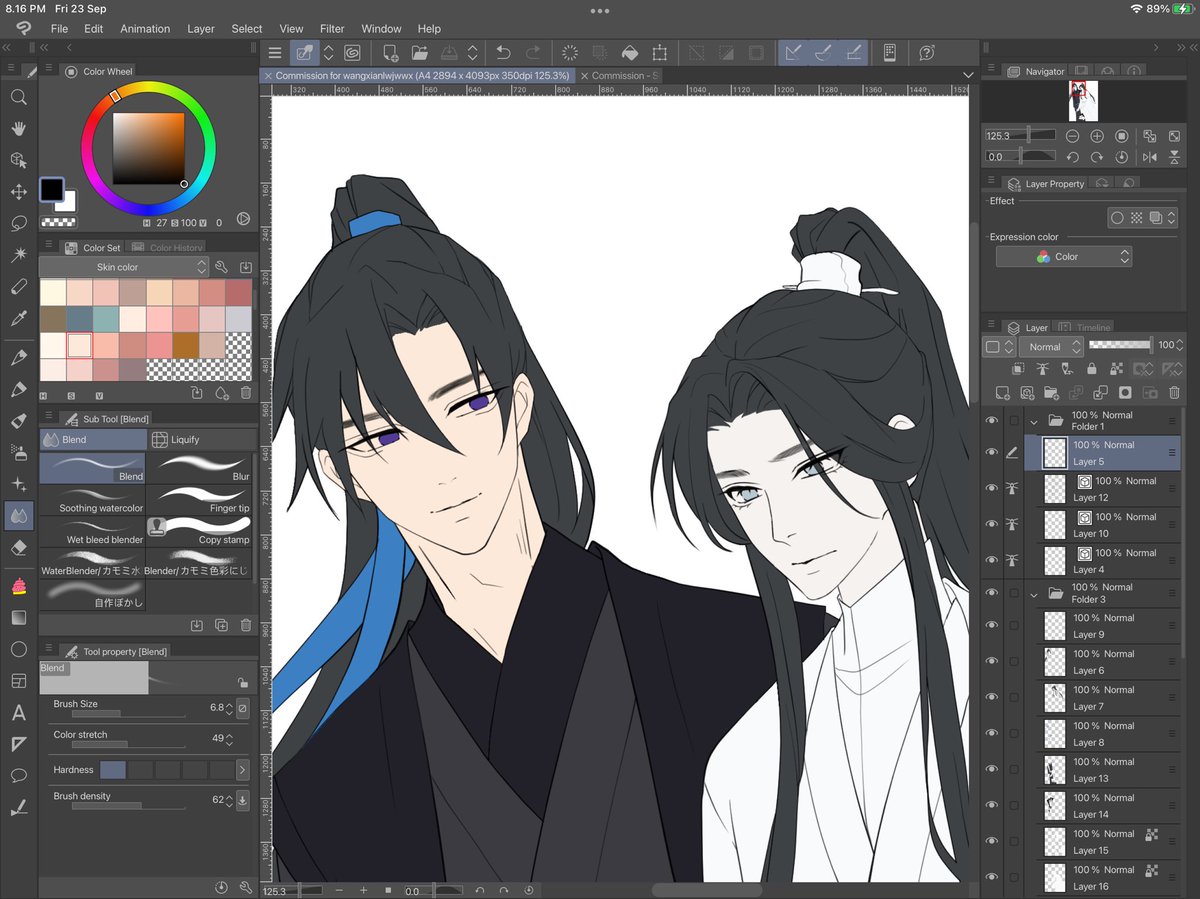This screenshot has width=1200, height=899.
Task: Select the Balloon tool
Action: (x=18, y=775)
